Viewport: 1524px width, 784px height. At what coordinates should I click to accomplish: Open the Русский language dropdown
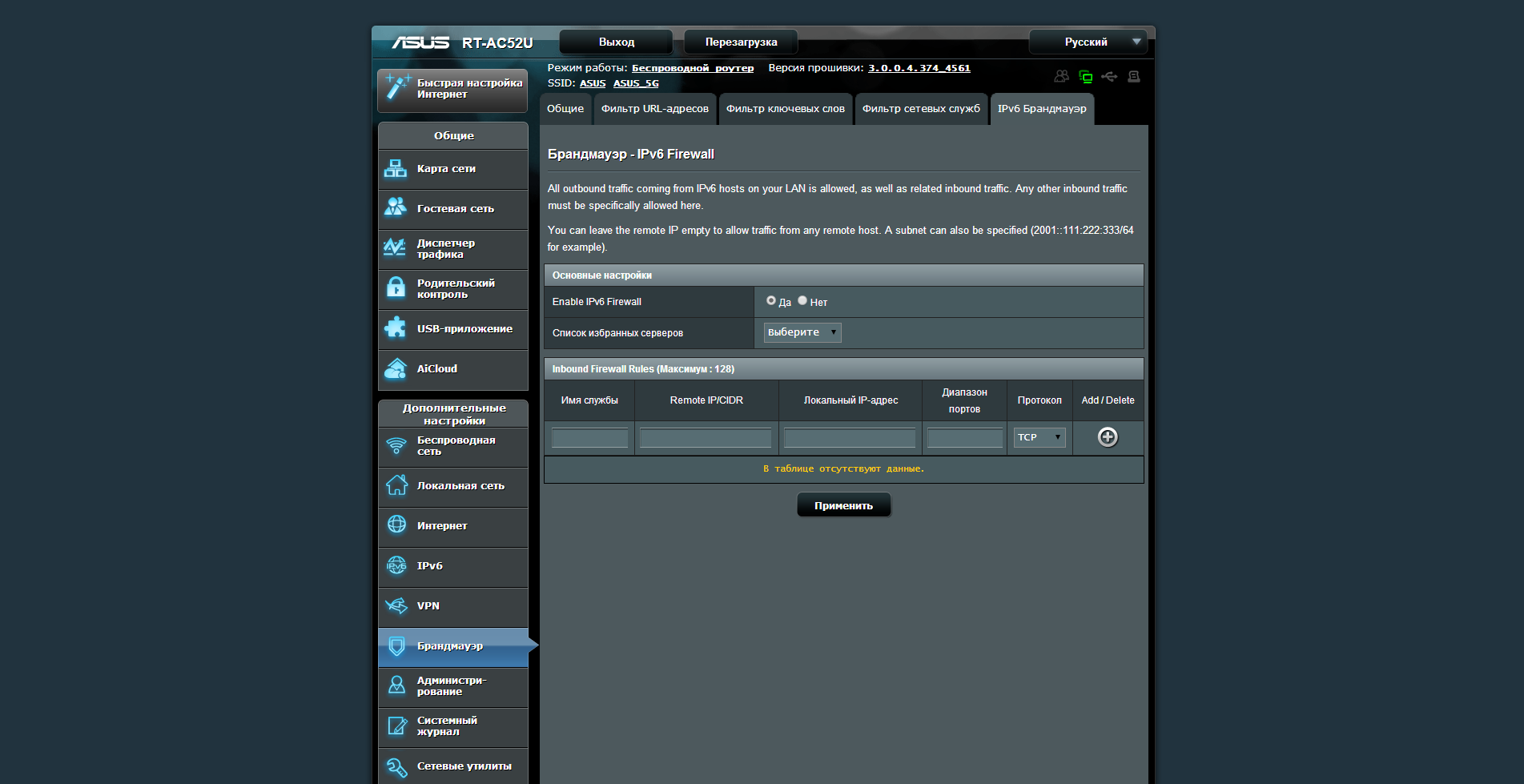[1088, 42]
